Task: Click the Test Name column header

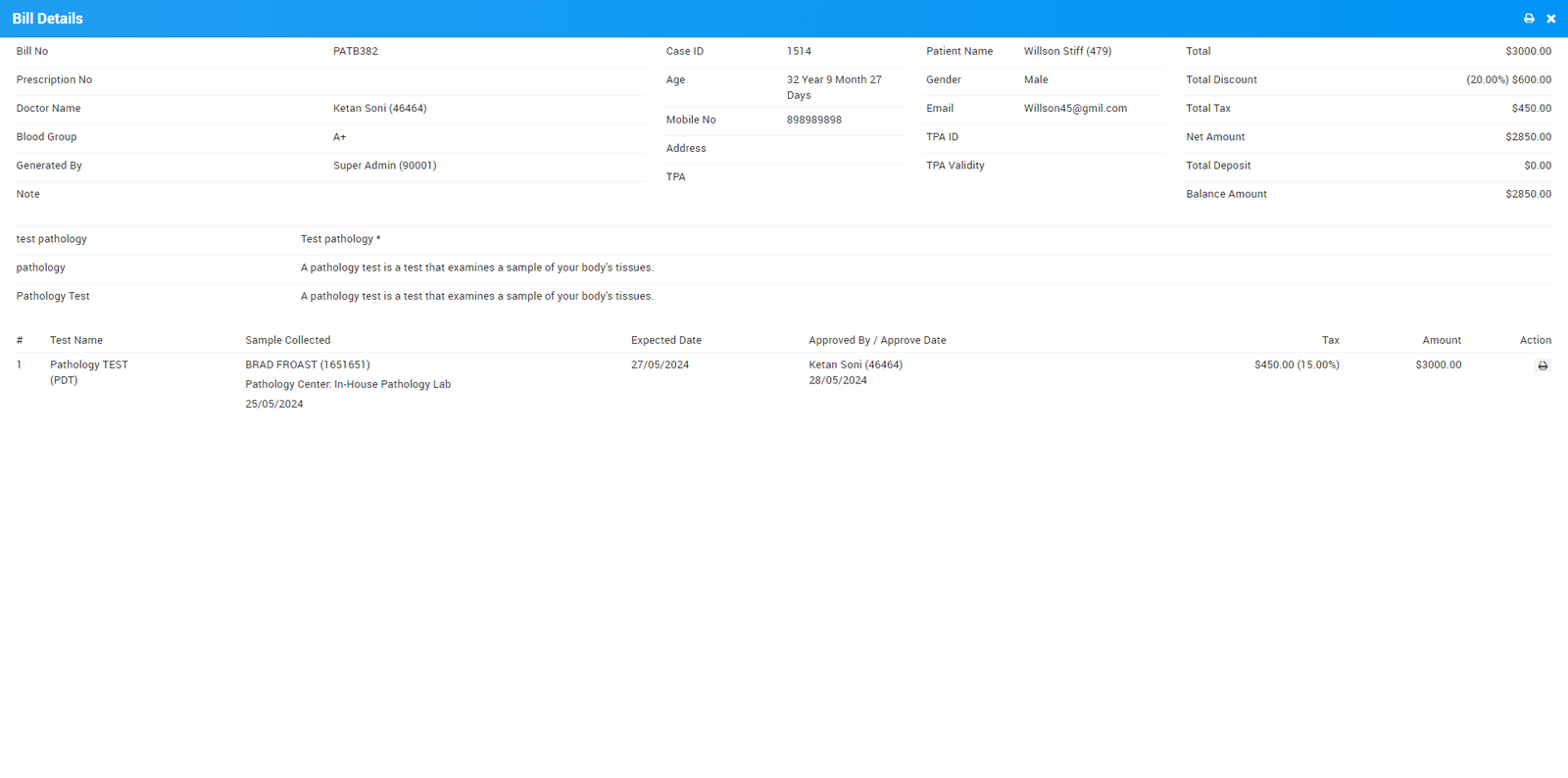Action: pos(76,340)
